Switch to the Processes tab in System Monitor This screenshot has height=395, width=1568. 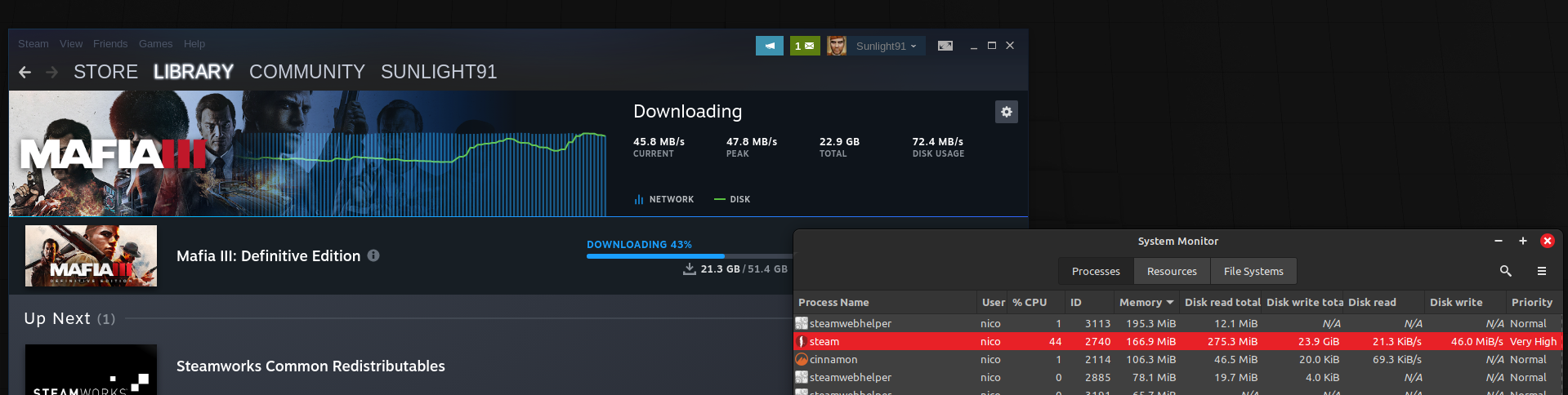[x=1096, y=271]
